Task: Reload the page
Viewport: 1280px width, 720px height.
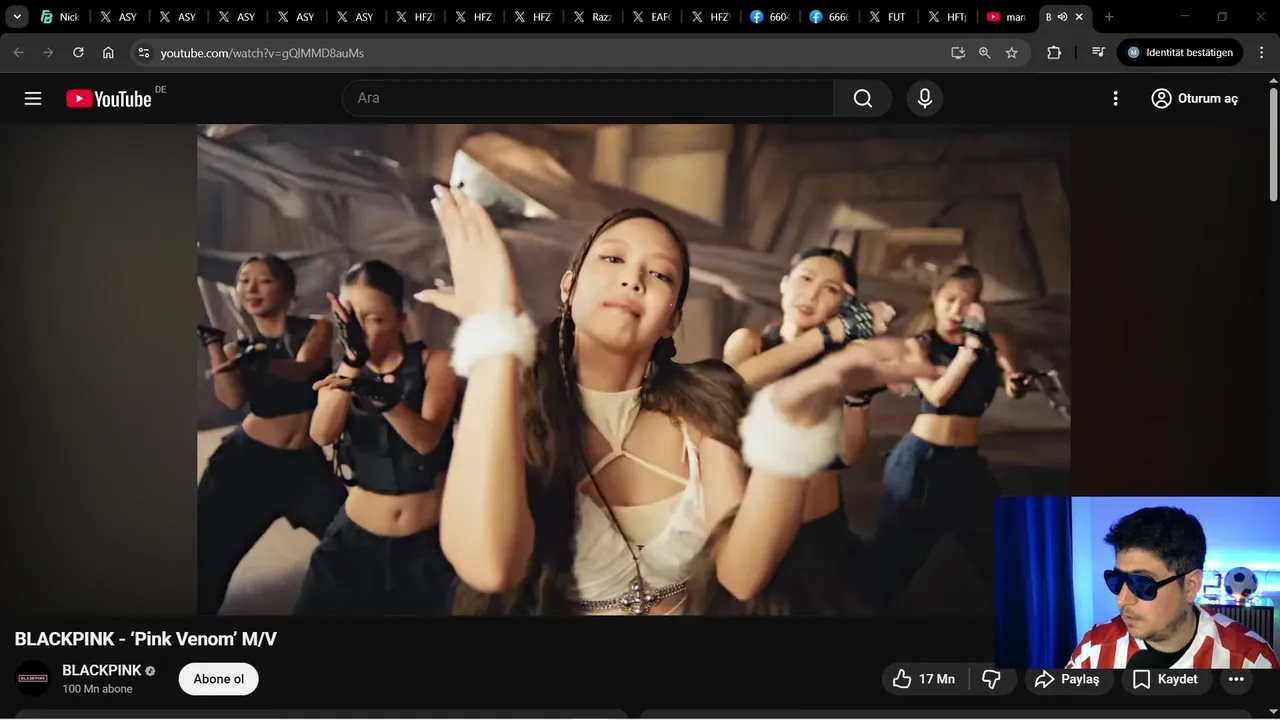Action: coord(78,52)
